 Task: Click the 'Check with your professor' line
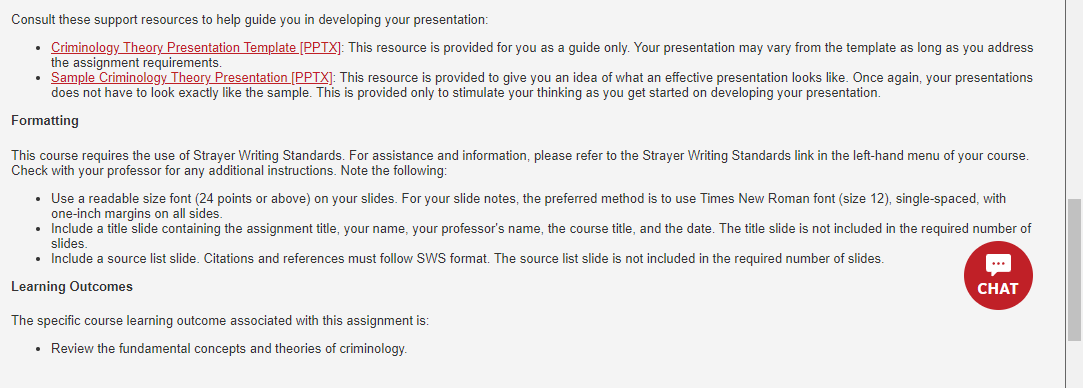click(229, 170)
